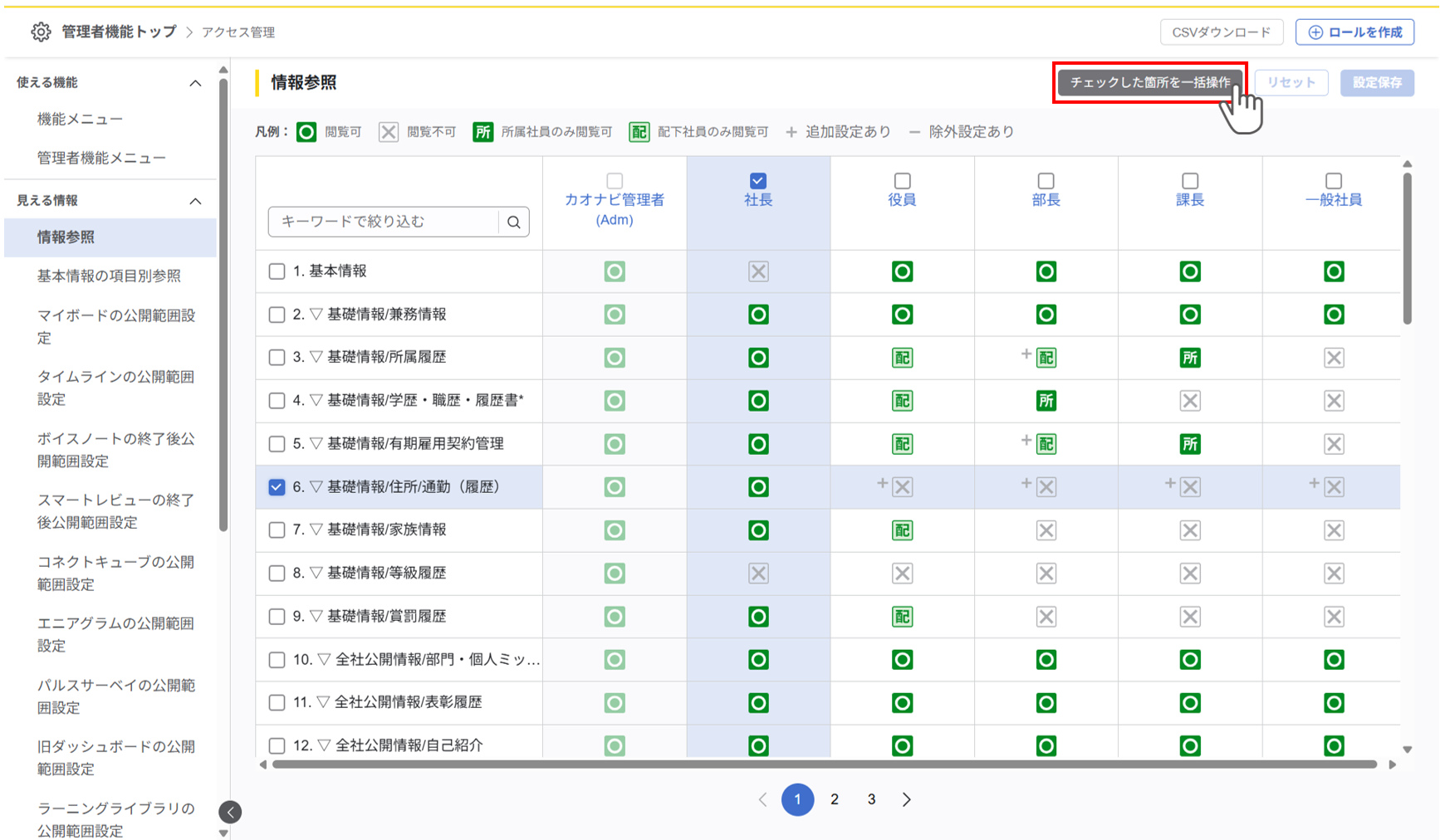Open 管理者機能トップ breadcrumb link
The height and width of the screenshot is (840, 1440).
point(119,32)
